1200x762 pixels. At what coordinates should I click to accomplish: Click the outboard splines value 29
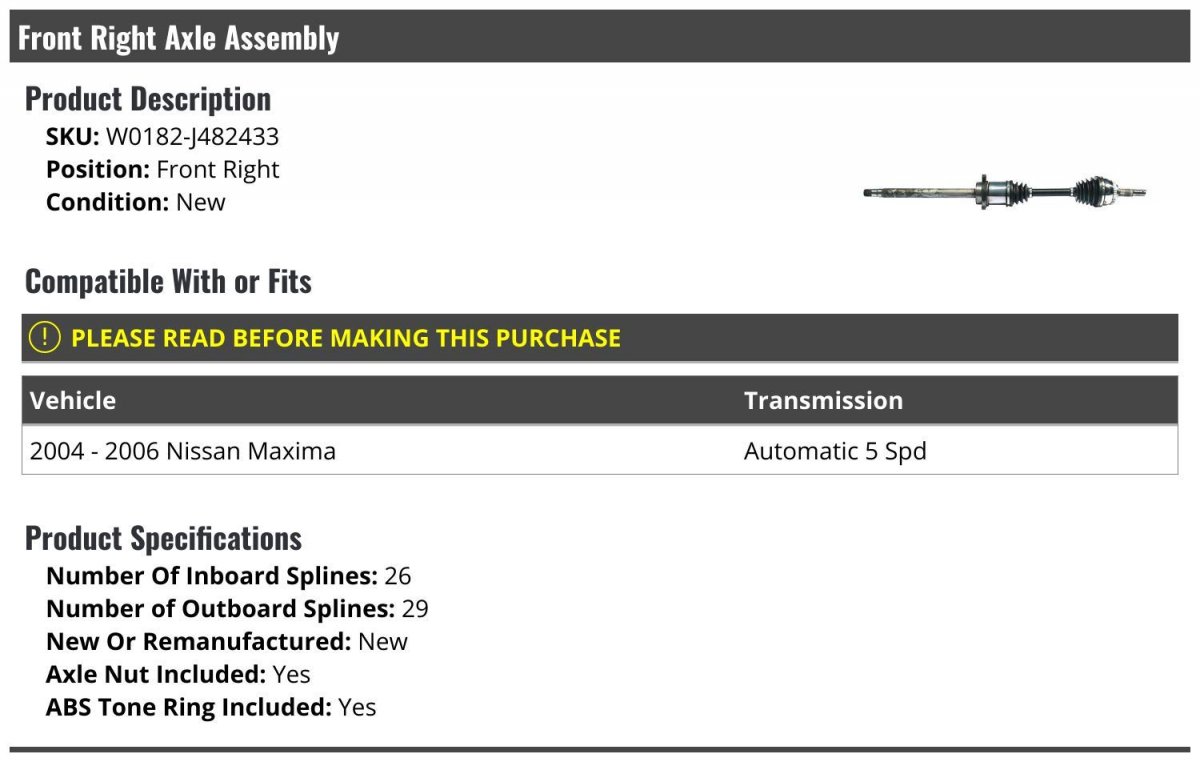tap(415, 609)
